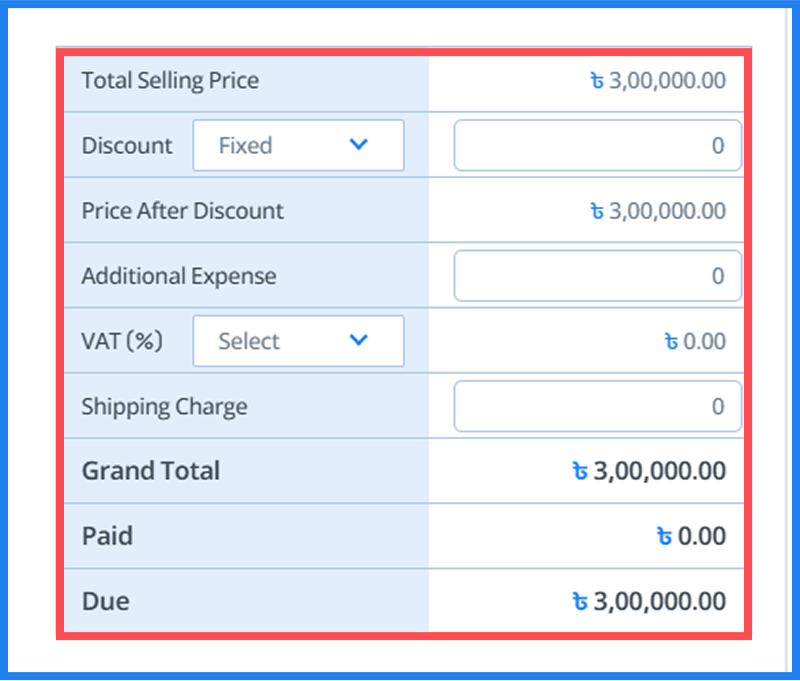The width and height of the screenshot is (800, 681).
Task: Expand the Fixed dropdown to change discount mode
Action: tap(298, 145)
